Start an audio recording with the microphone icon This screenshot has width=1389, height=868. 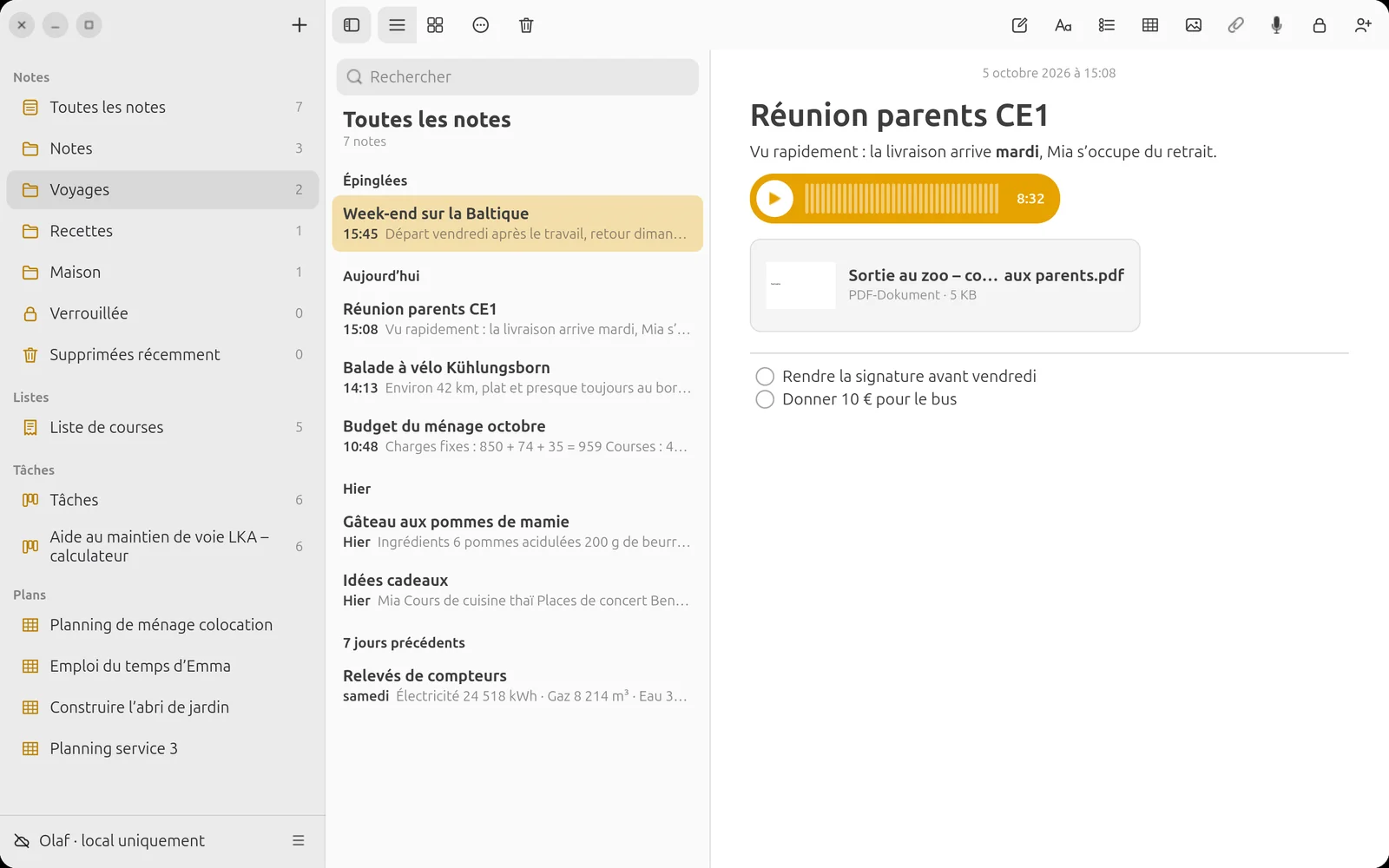(1277, 25)
